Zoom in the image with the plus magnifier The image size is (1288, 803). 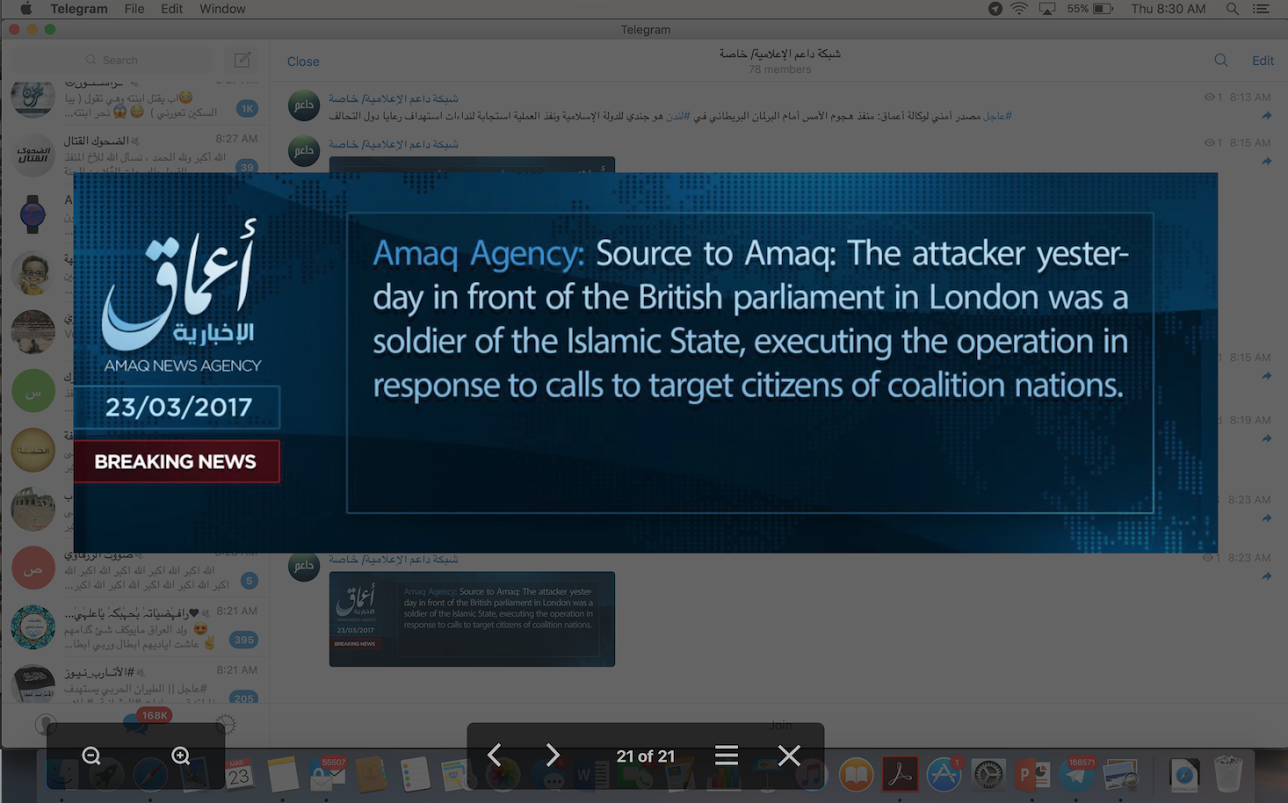click(180, 756)
